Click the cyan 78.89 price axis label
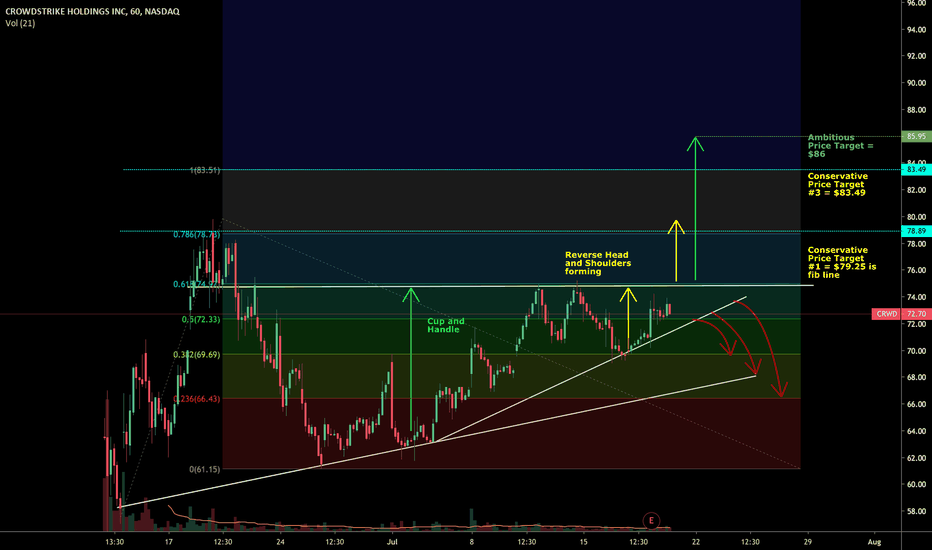932x550 pixels. coord(917,231)
